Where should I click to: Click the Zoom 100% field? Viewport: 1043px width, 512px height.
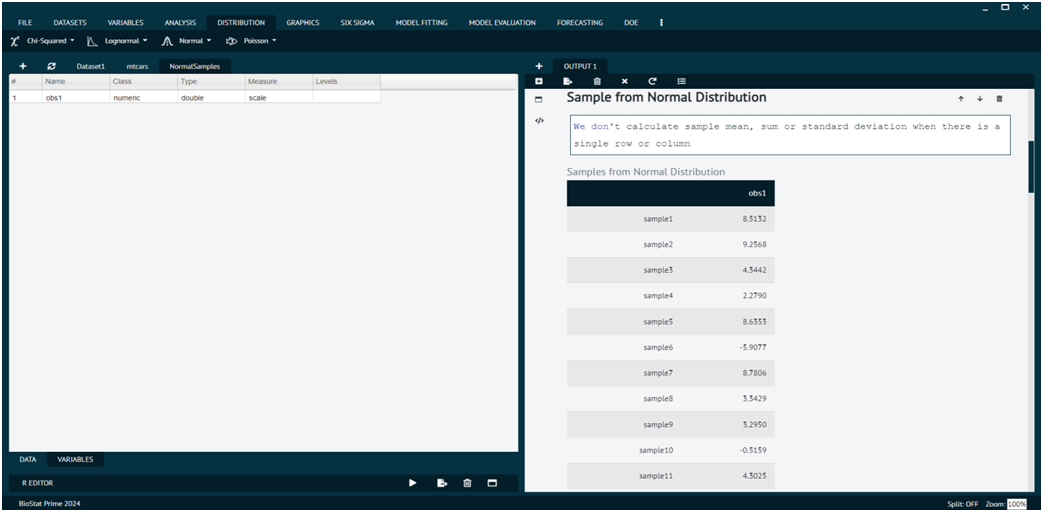1016,504
